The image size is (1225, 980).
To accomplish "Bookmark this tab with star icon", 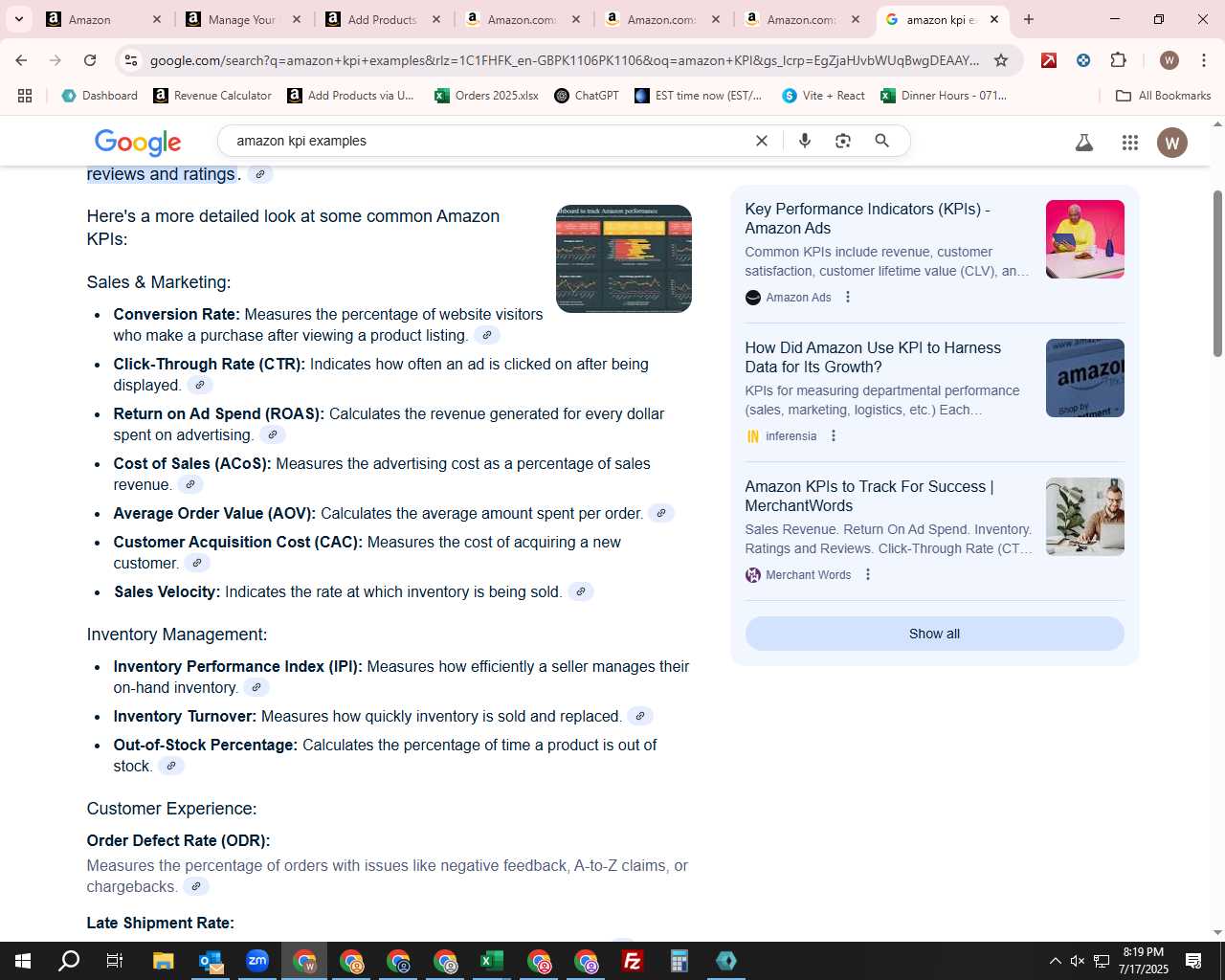I will (1001, 60).
